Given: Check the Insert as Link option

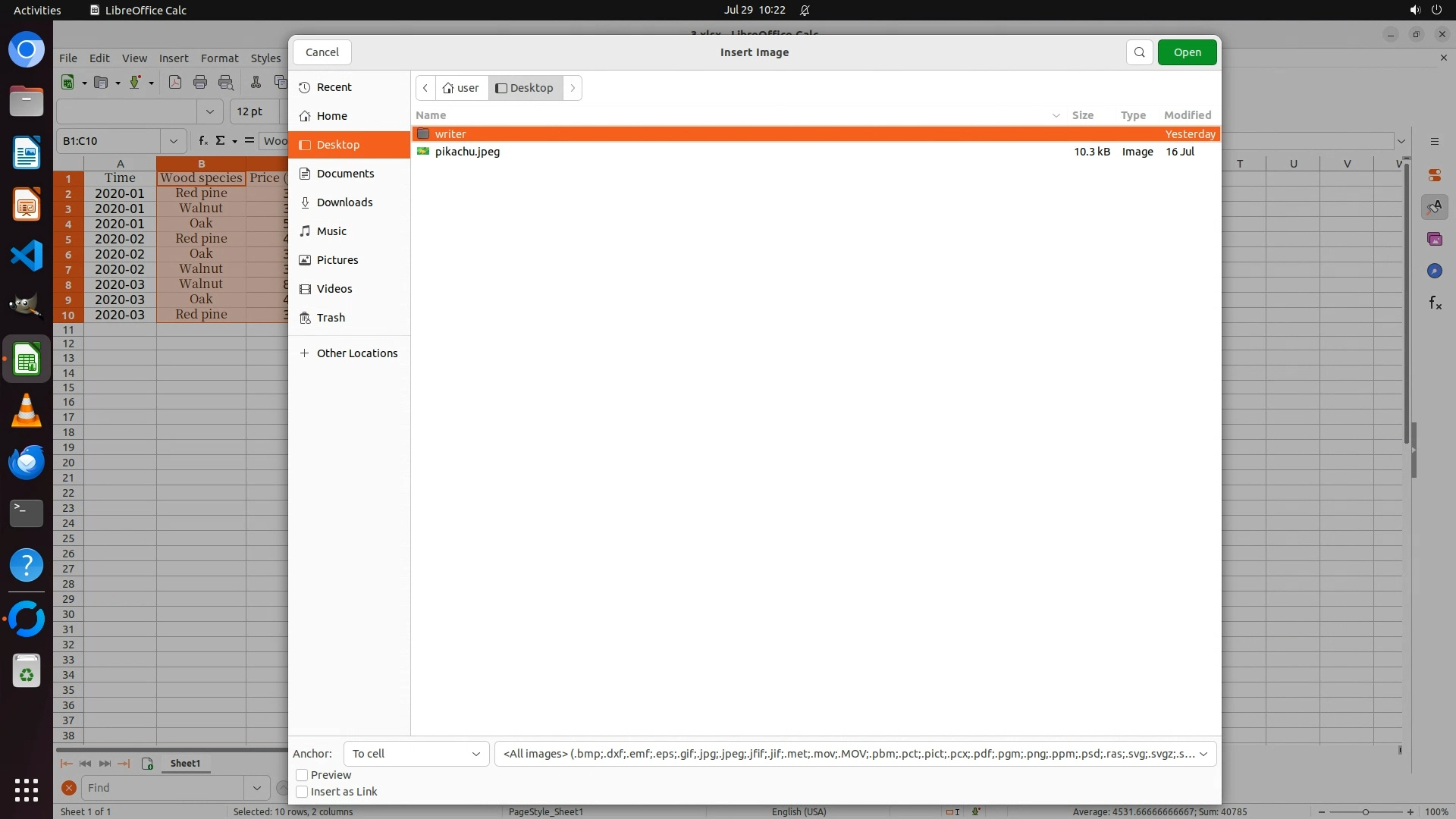Looking at the screenshot, I should click(x=302, y=792).
